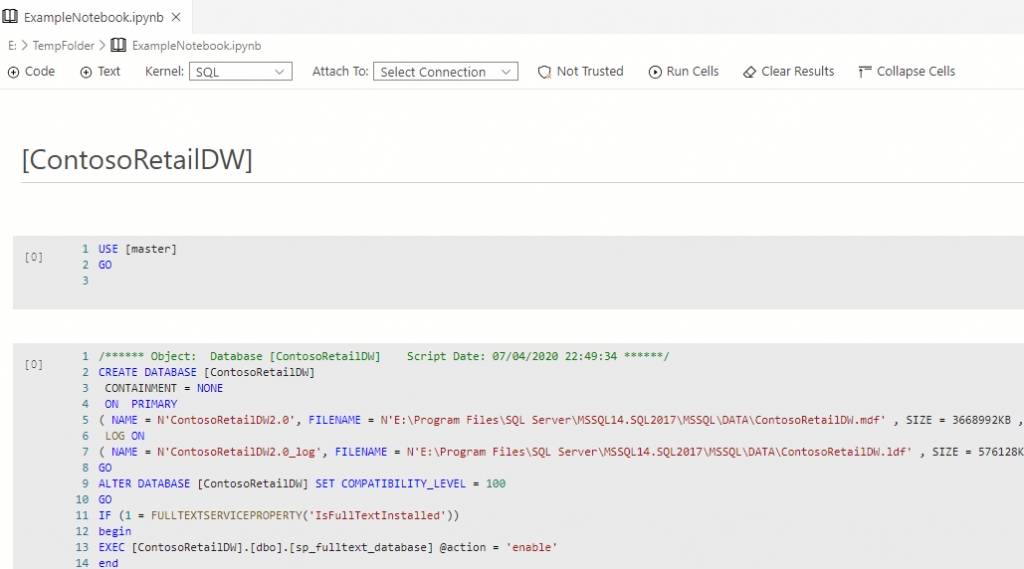1024x569 pixels.
Task: Click the SET COMPATIBILITY_LEVEL = 100 line
Action: [302, 483]
